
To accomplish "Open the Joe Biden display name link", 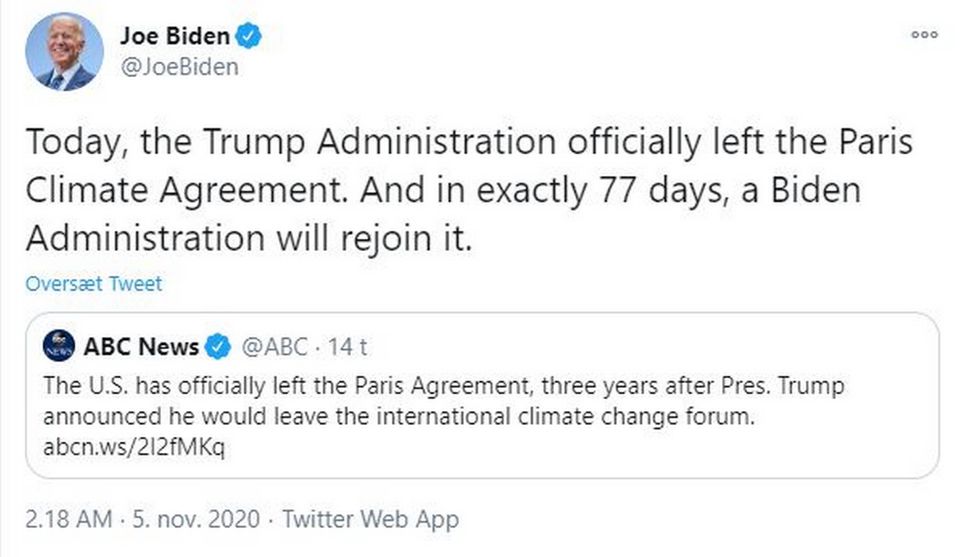I will 175,37.
